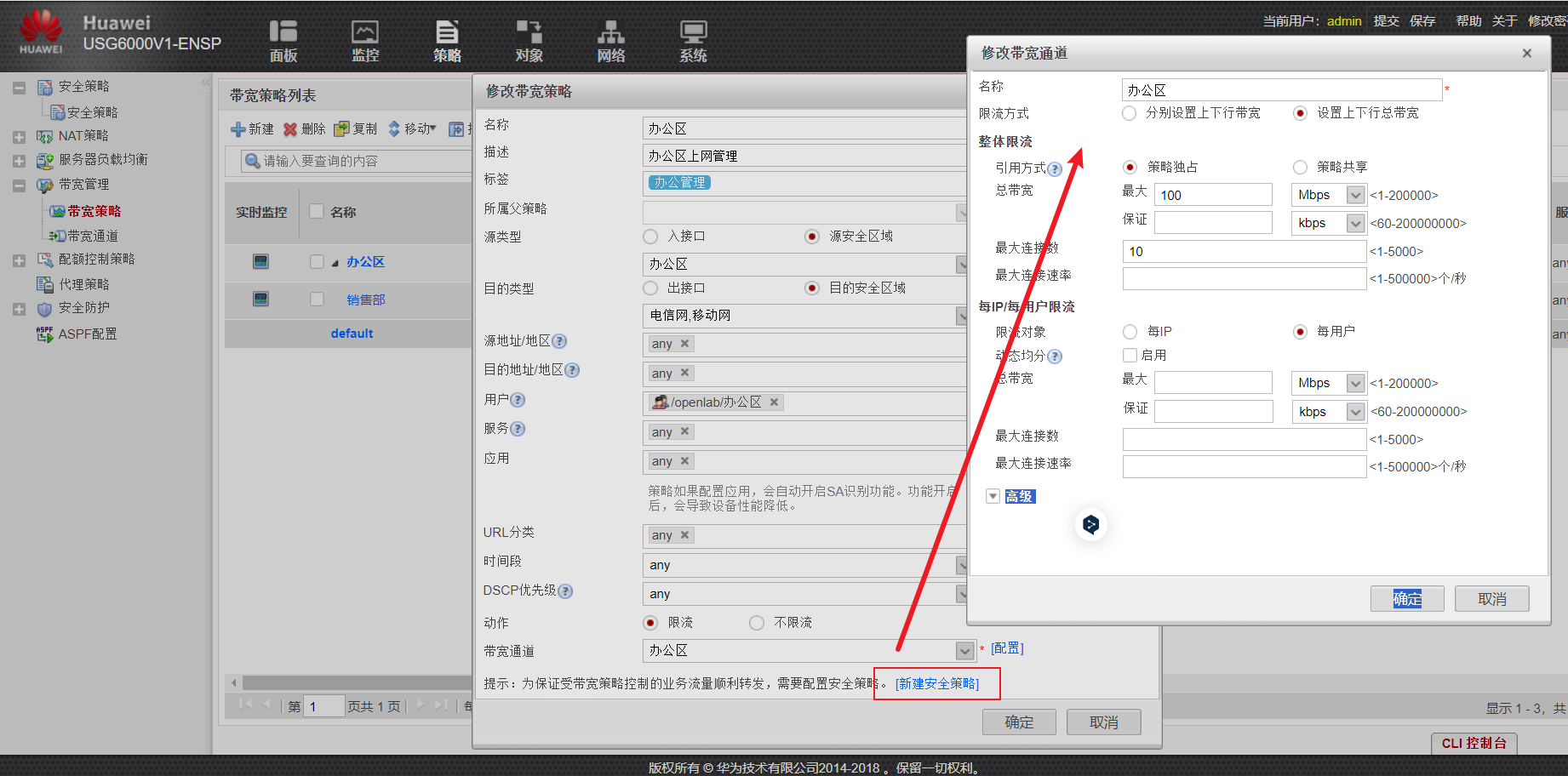Click the 保存 link in header
Viewport: 1568px width, 776px height.
1422,20
